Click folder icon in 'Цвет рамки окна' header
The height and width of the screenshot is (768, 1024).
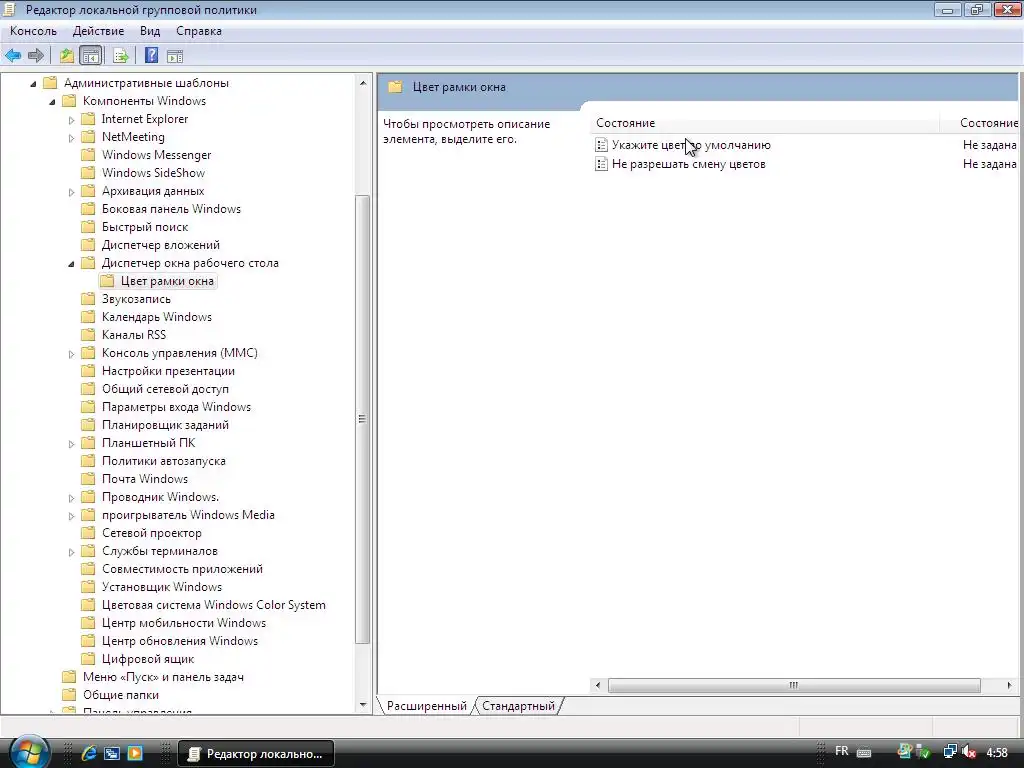[395, 87]
